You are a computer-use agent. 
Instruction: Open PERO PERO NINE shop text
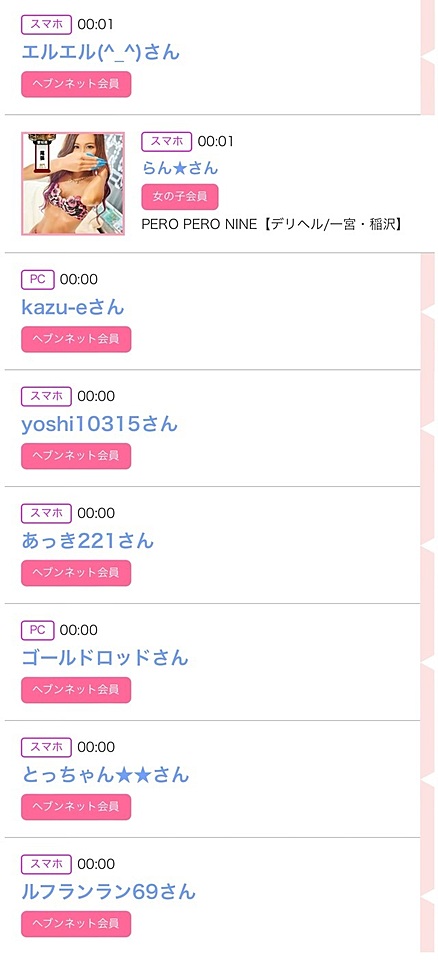pyautogui.click(x=272, y=225)
